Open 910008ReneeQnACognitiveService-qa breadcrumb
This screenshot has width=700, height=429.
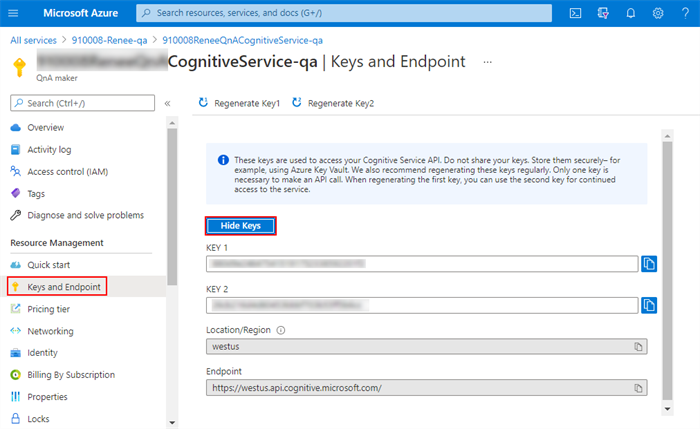[x=242, y=40]
